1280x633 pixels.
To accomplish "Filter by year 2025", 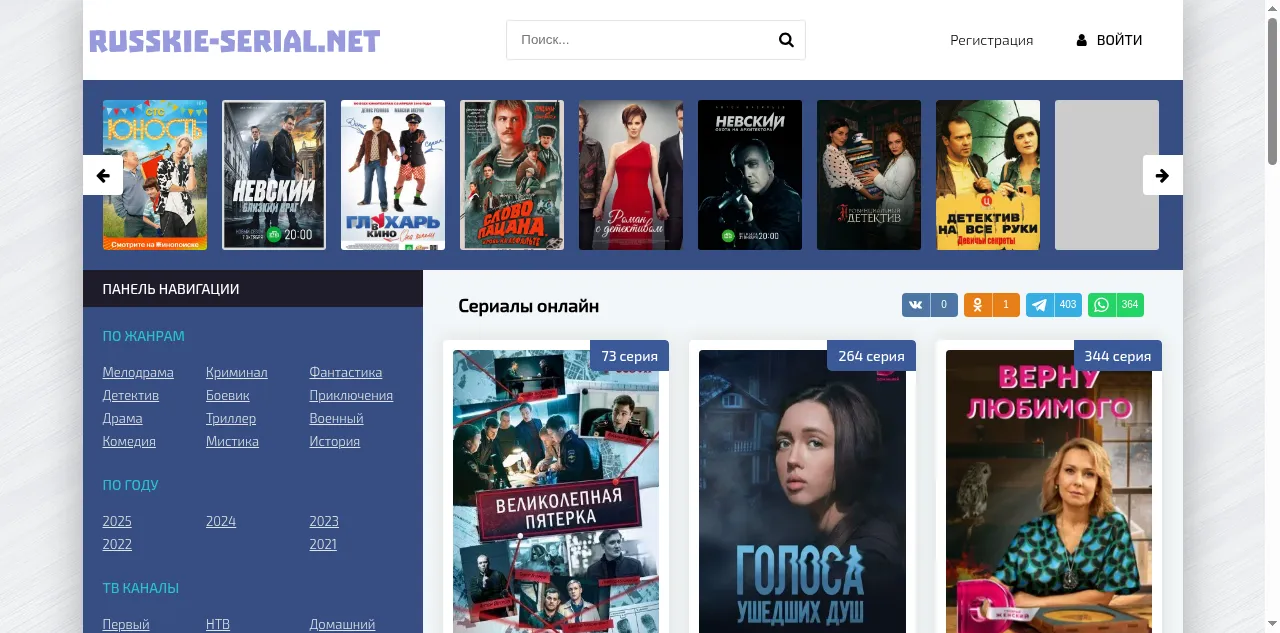I will [x=117, y=521].
